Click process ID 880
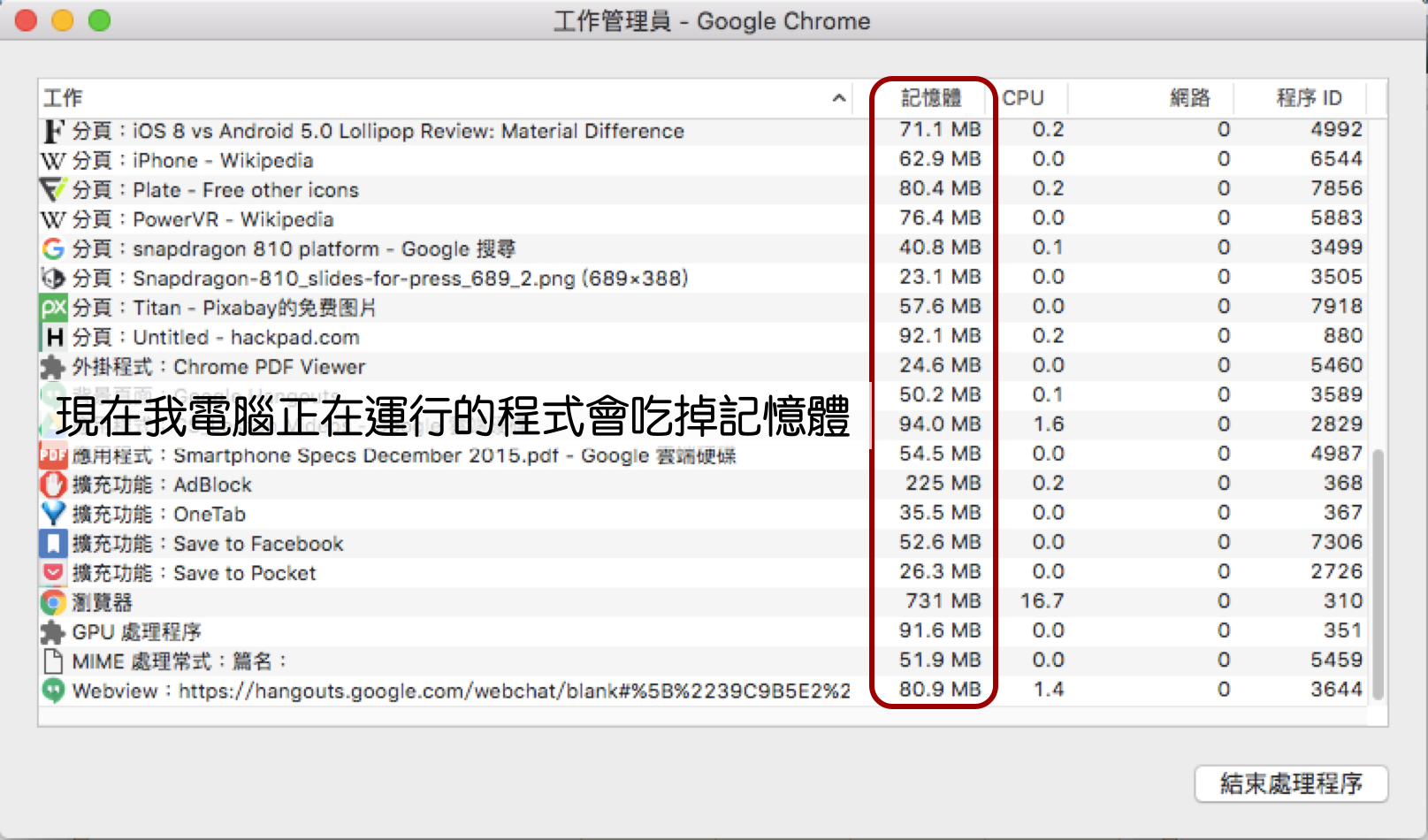 [1343, 336]
